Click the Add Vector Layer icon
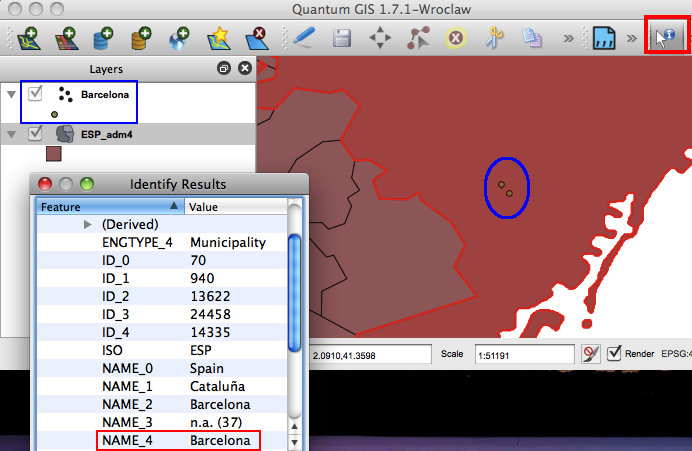 coord(29,38)
